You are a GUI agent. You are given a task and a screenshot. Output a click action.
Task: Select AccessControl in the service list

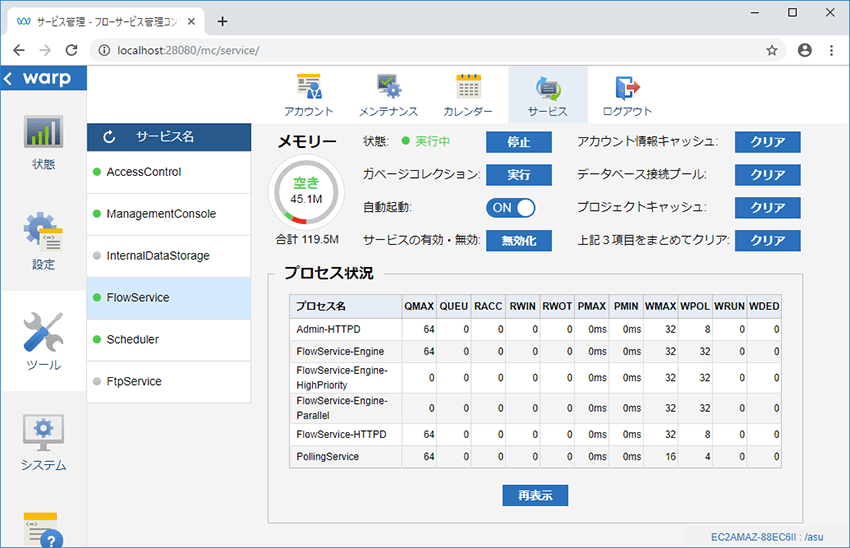144,172
